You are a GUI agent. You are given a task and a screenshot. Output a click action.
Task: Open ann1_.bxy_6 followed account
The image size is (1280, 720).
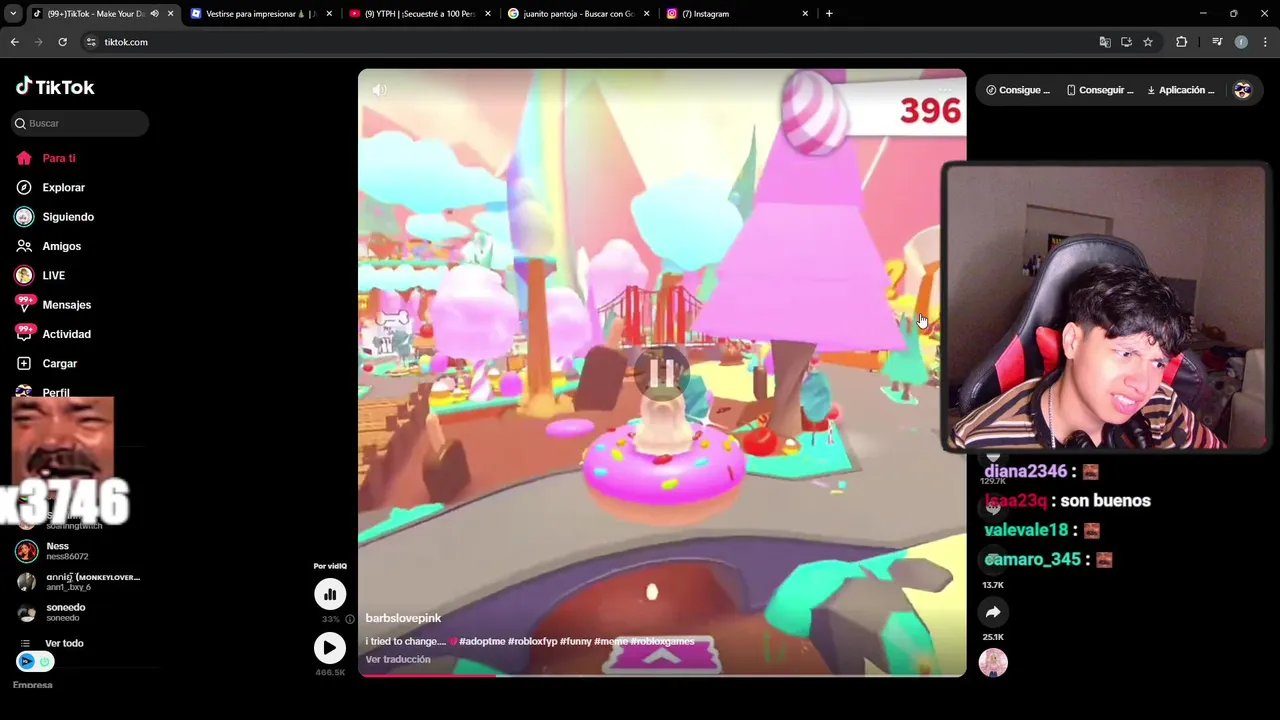[x=78, y=581]
